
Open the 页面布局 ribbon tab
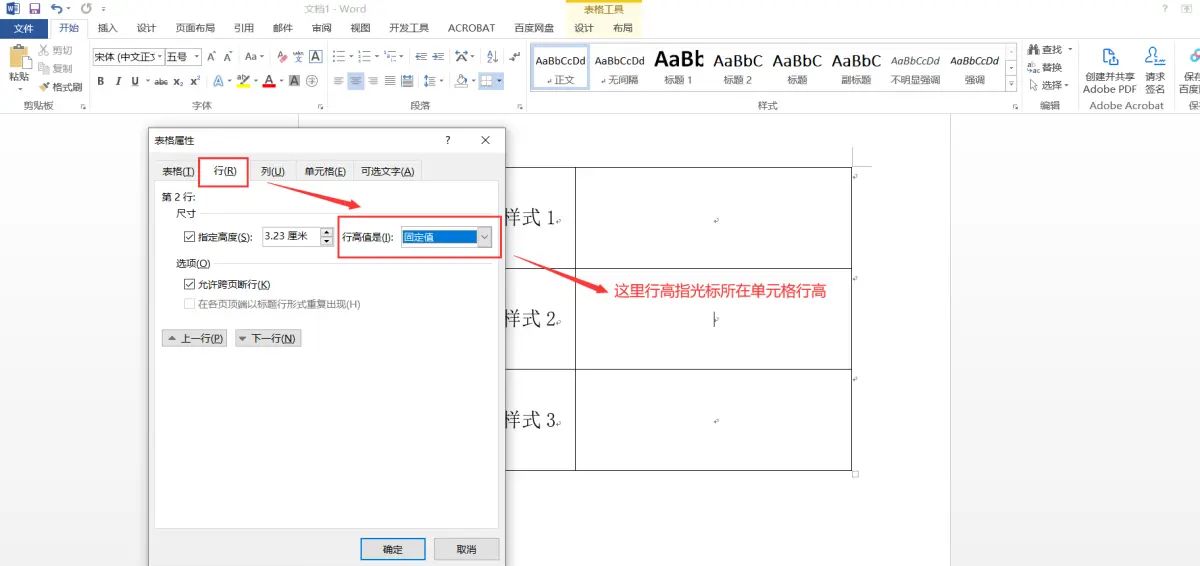pos(195,28)
